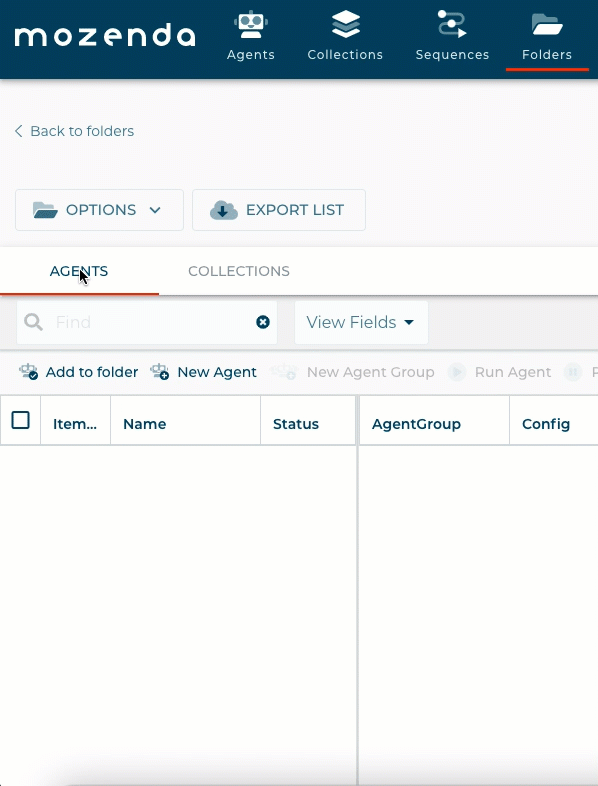The width and height of the screenshot is (598, 786).
Task: Click the magnifying glass search icon
Action: (34, 322)
